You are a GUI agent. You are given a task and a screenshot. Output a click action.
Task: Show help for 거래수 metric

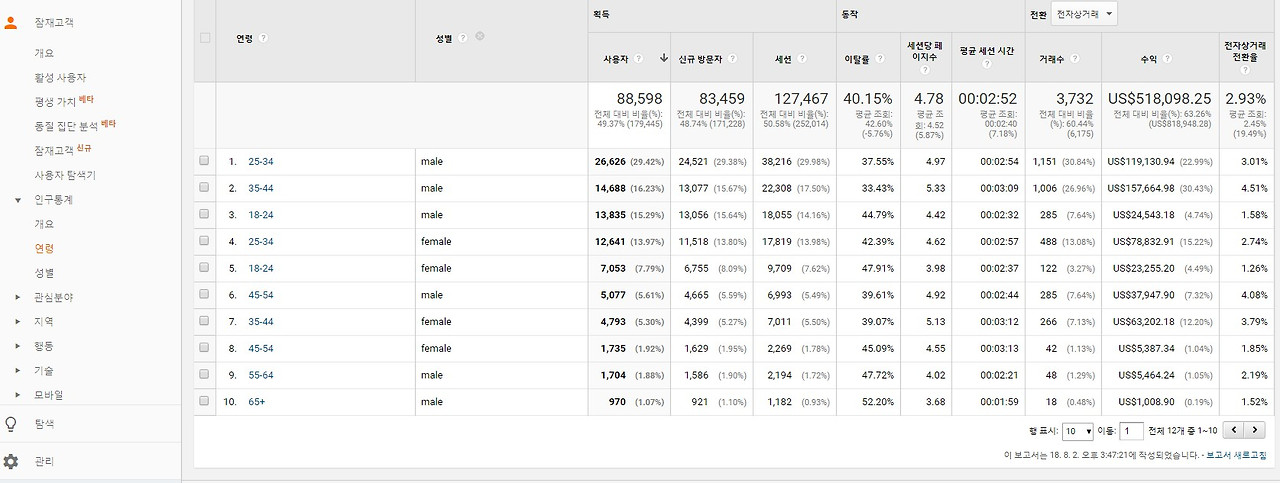(x=1075, y=59)
